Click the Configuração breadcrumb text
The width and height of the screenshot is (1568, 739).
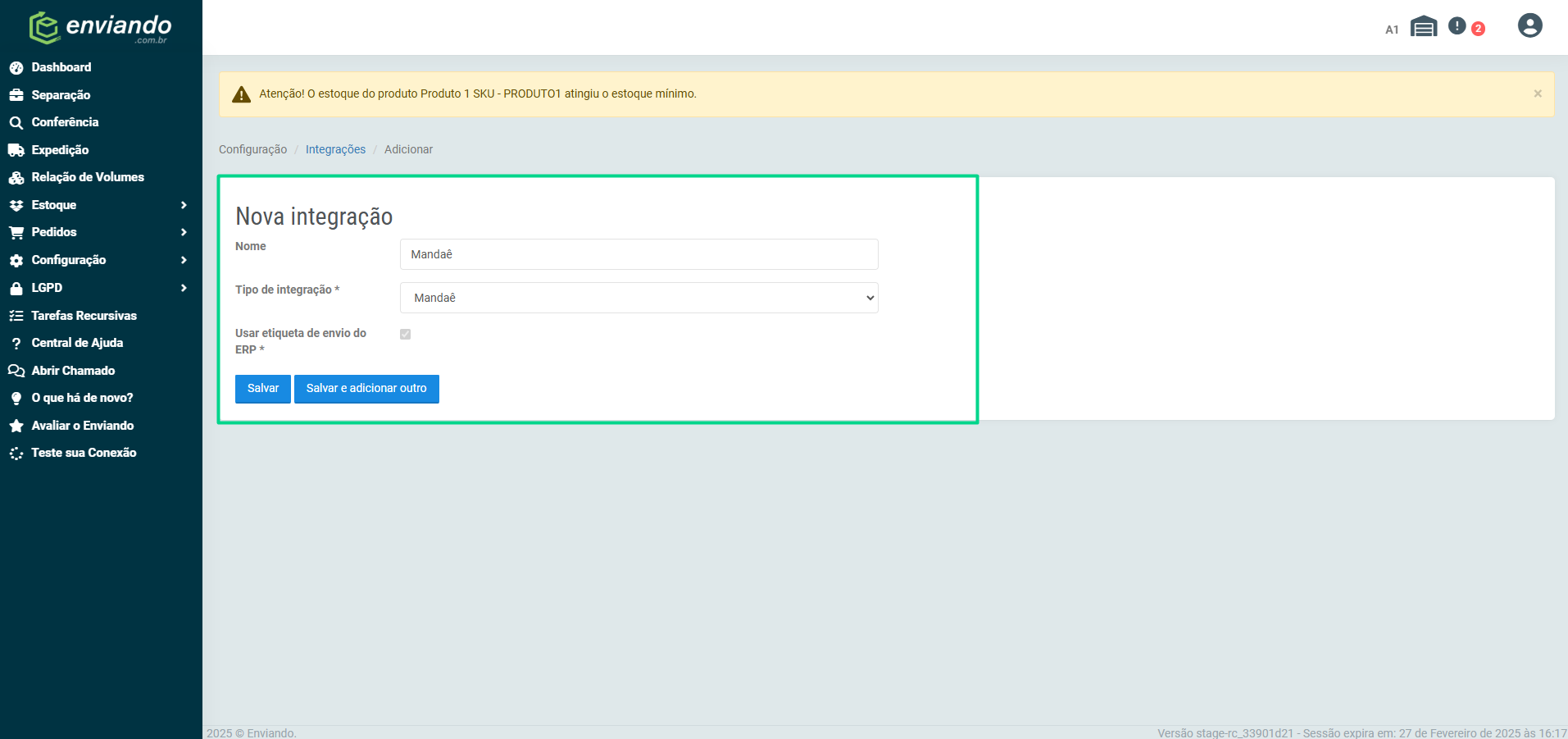point(252,149)
